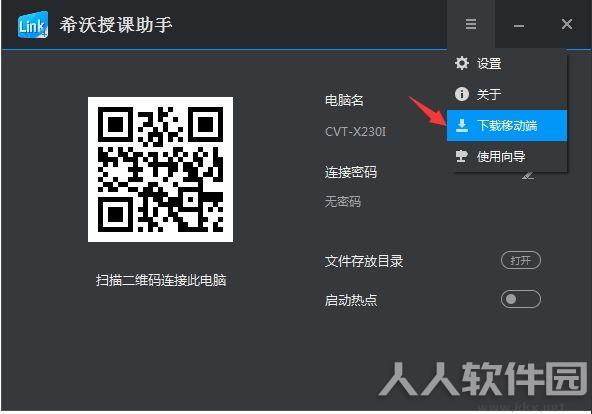
Task: Close the 希沃授课助手 window
Action: coord(567,24)
